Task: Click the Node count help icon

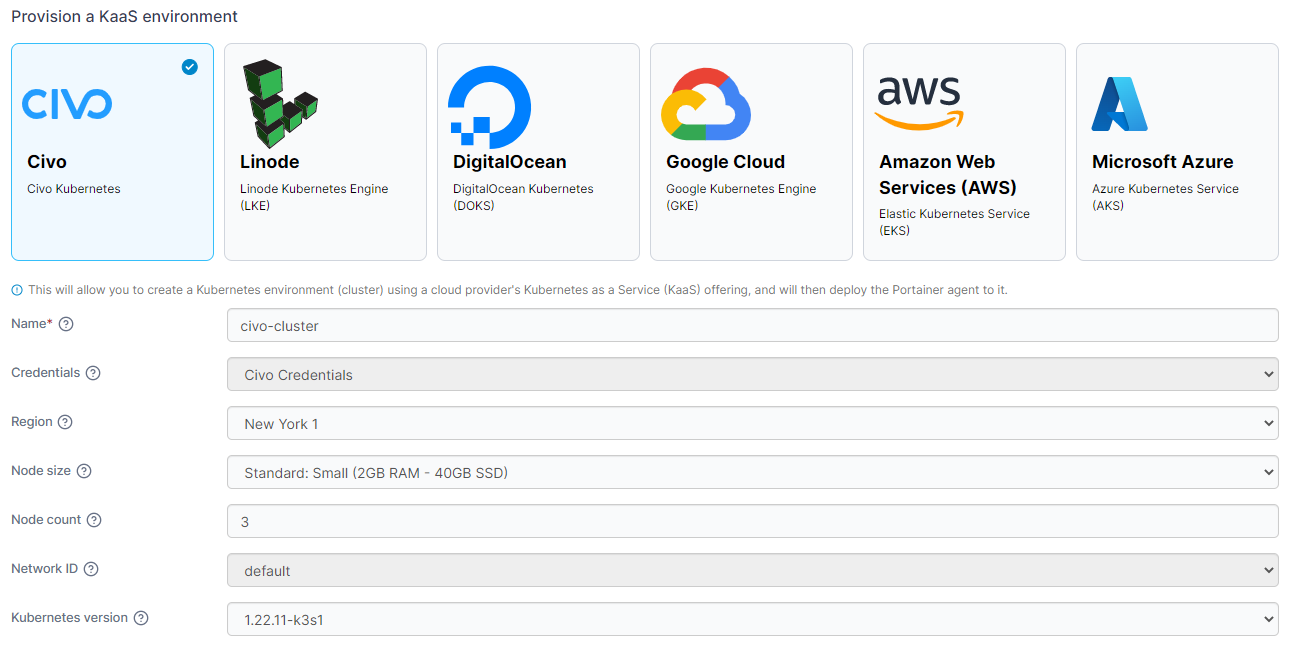Action: (94, 519)
